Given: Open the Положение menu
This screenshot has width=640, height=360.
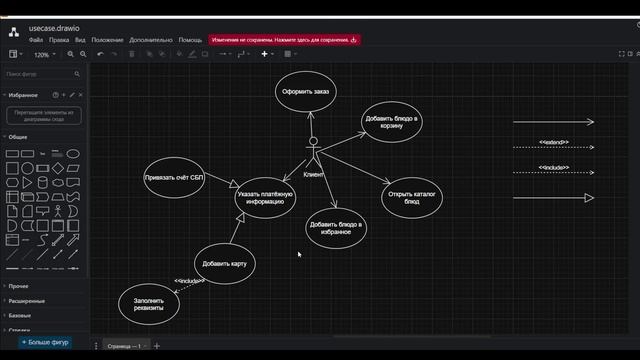Looking at the screenshot, I should point(107,40).
